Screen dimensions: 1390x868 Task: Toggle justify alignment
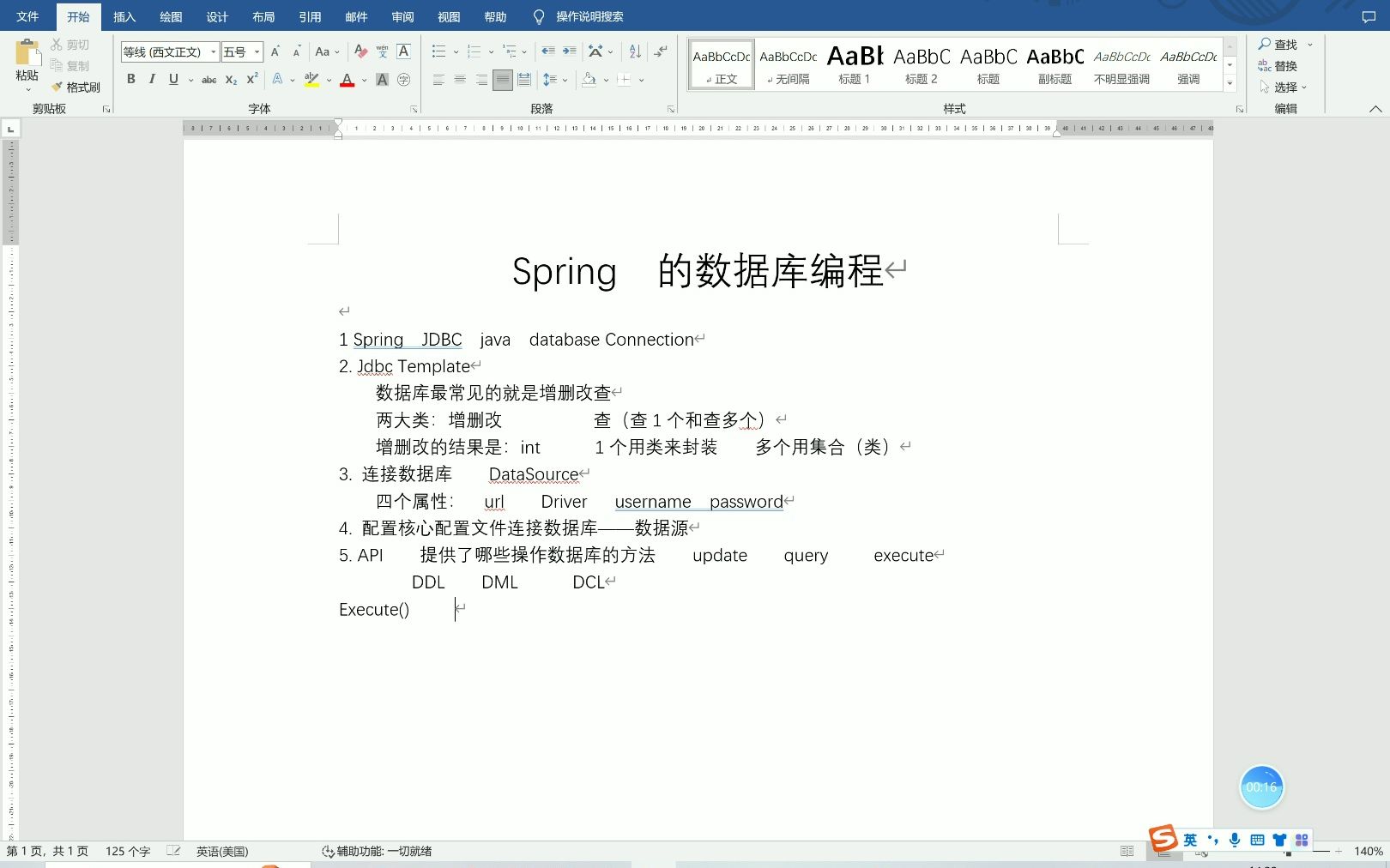(x=503, y=79)
